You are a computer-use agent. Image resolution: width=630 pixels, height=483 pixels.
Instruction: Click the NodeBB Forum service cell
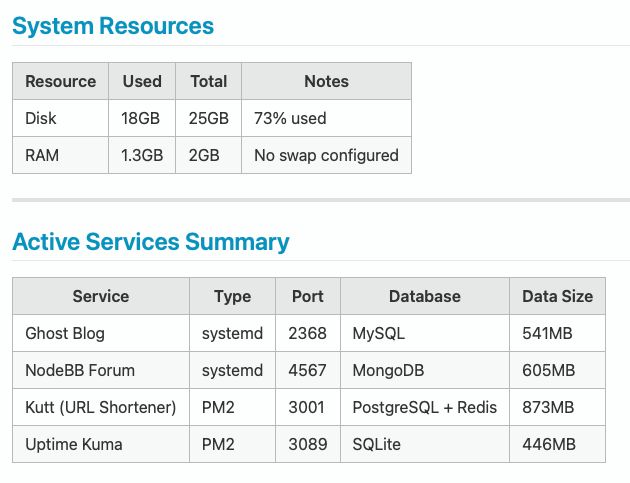[x=80, y=370]
